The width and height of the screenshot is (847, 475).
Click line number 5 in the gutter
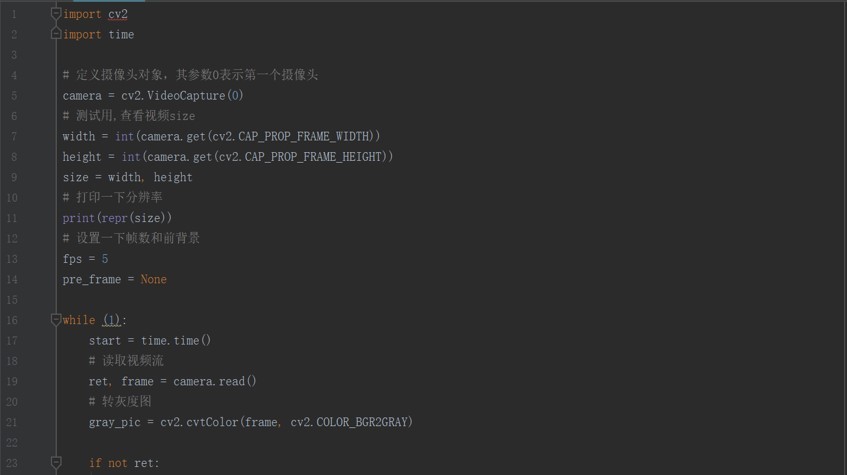coord(14,96)
